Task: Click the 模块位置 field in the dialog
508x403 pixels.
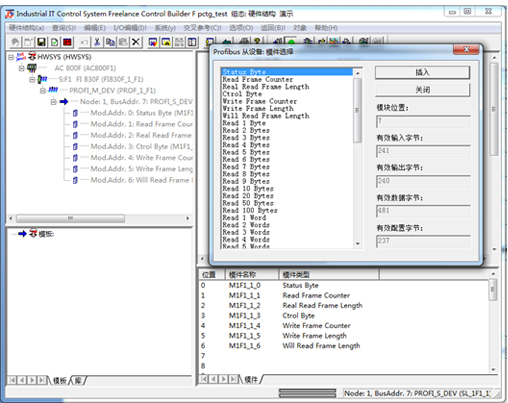Action: [423, 121]
